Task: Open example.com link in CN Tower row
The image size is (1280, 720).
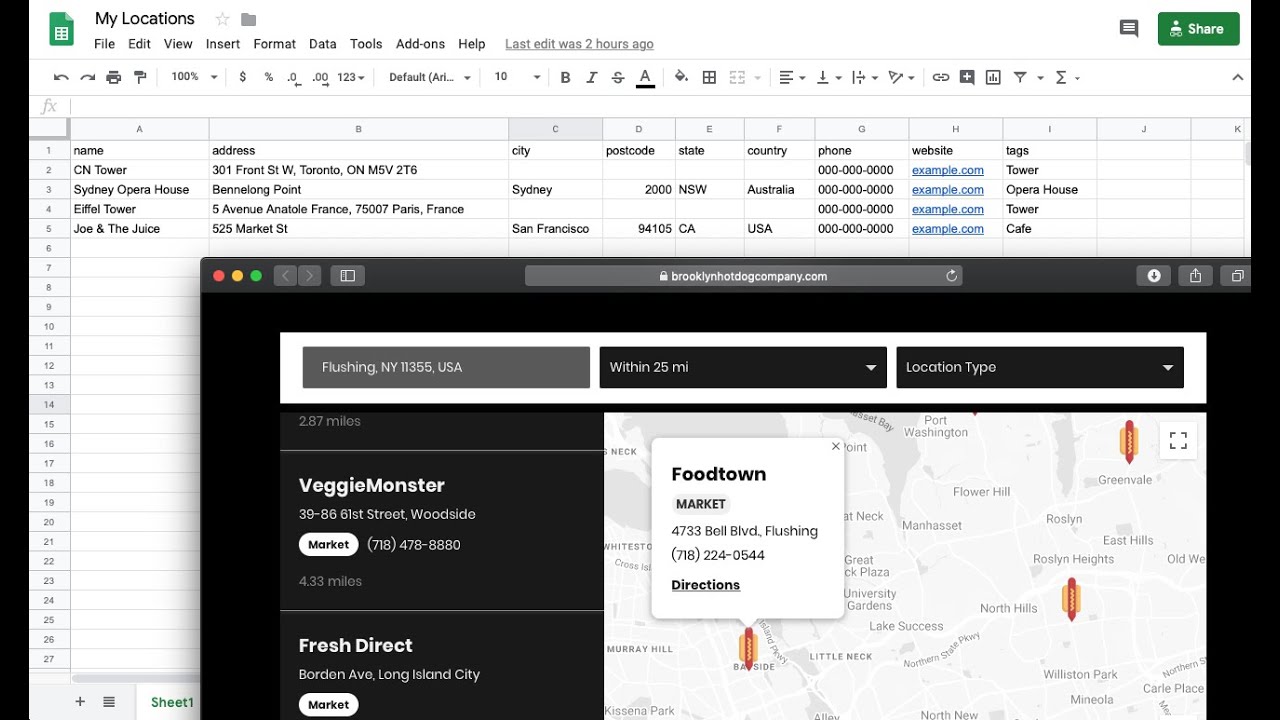Action: [948, 170]
